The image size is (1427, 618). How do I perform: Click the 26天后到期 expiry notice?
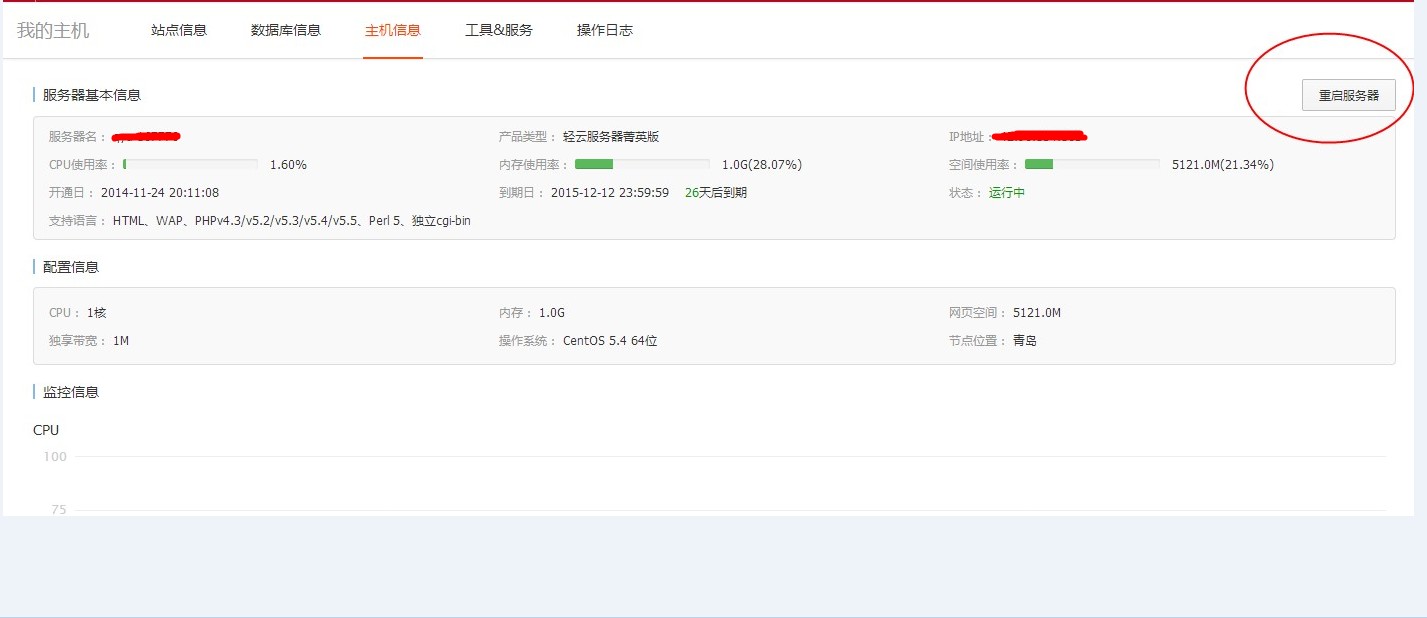click(x=715, y=193)
